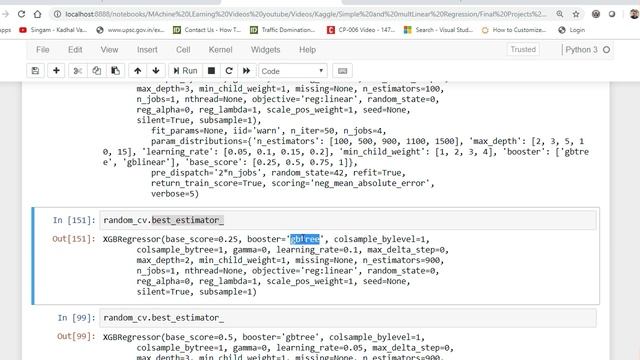Open the Singam - Kadhal Va bookmark
The height and width of the screenshot is (360, 640).
tap(53, 30)
